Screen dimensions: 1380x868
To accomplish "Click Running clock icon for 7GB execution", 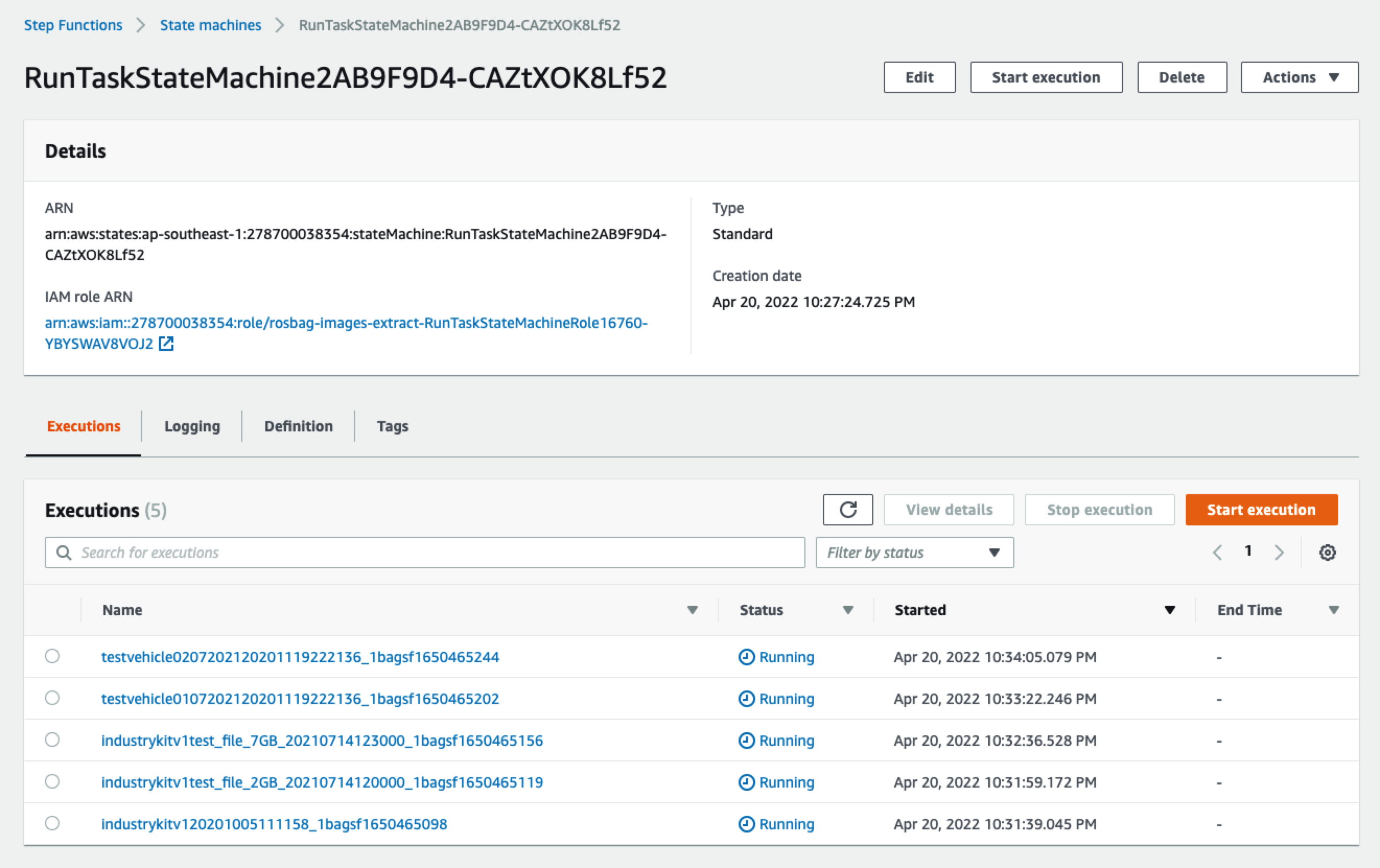I will pyautogui.click(x=746, y=740).
